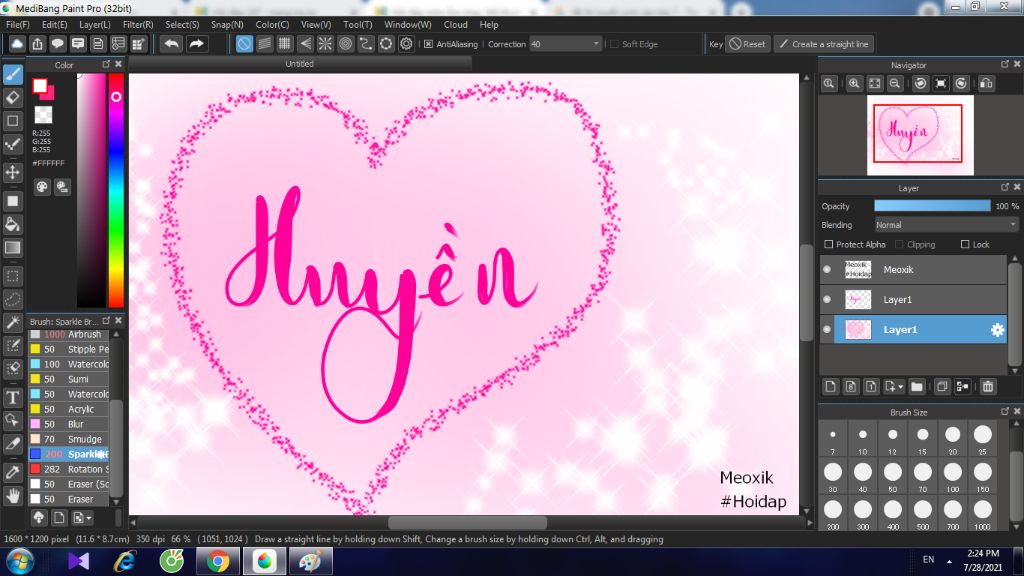
Task: Hide the selected bottom Layer1 layer
Action: [x=827, y=330]
